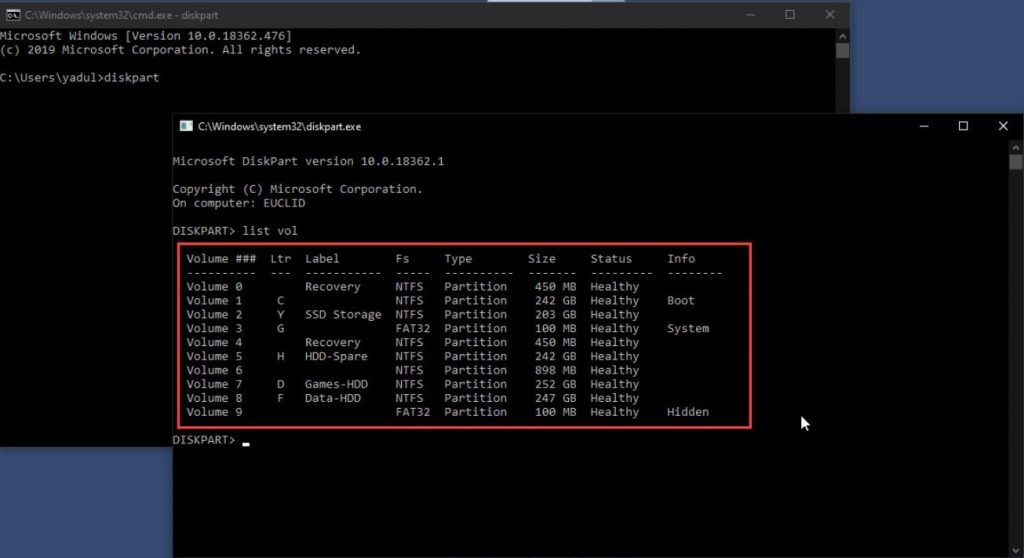
Task: Click the '252 GB' size value
Action: (x=555, y=384)
